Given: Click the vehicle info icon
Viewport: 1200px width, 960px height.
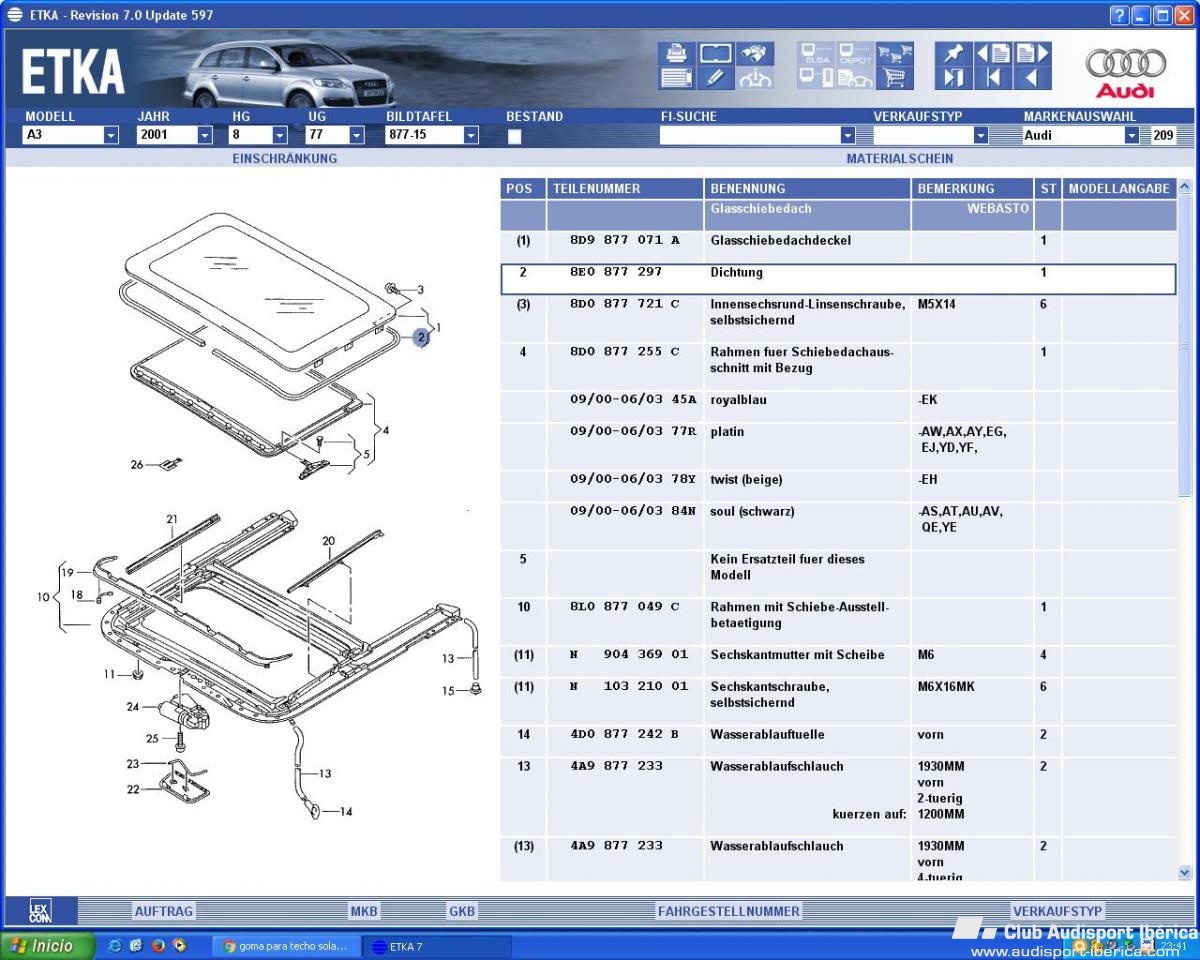Looking at the screenshot, I should point(755,78).
